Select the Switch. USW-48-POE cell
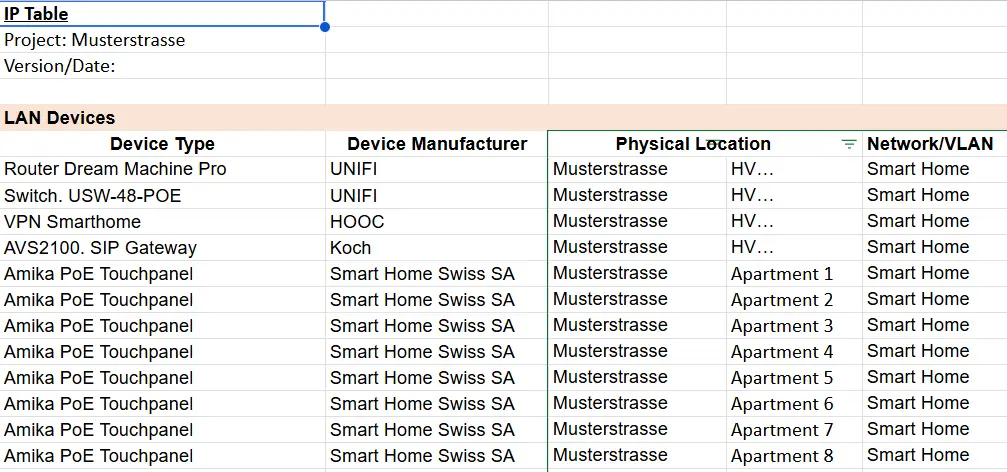Image resolution: width=1007 pixels, height=472 pixels. point(162,195)
